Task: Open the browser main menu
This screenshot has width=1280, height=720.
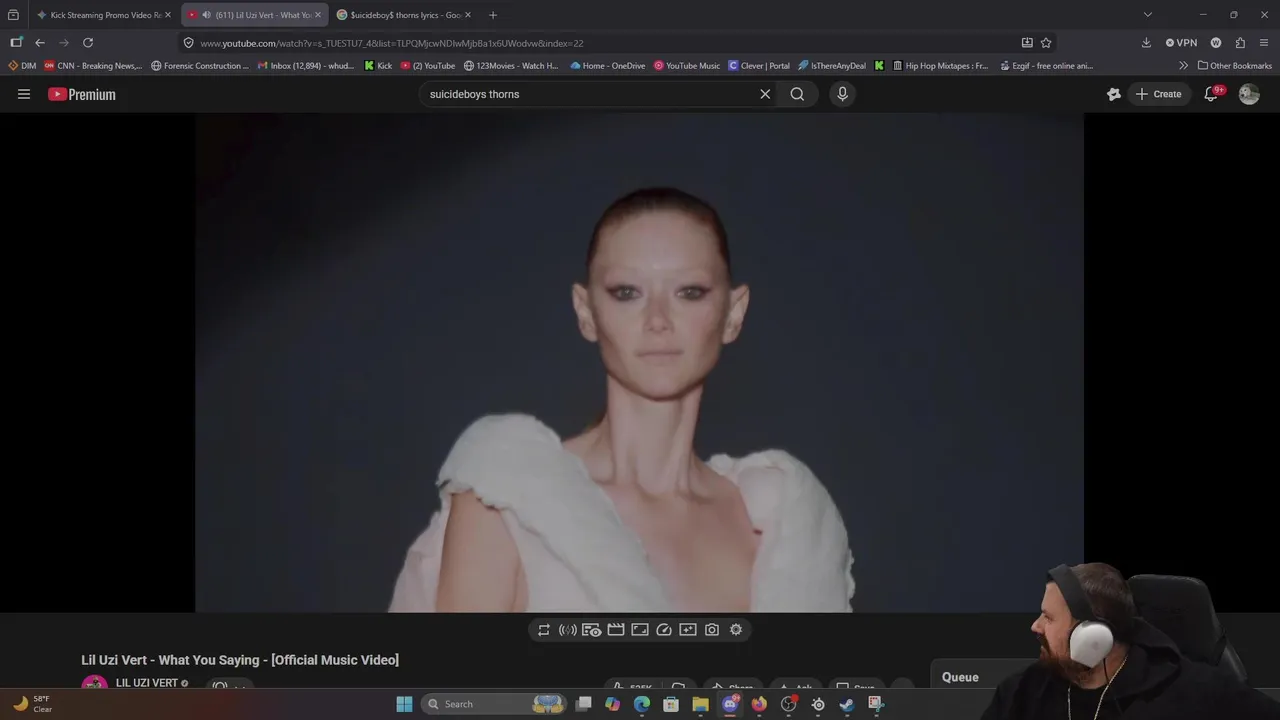Action: [1265, 43]
